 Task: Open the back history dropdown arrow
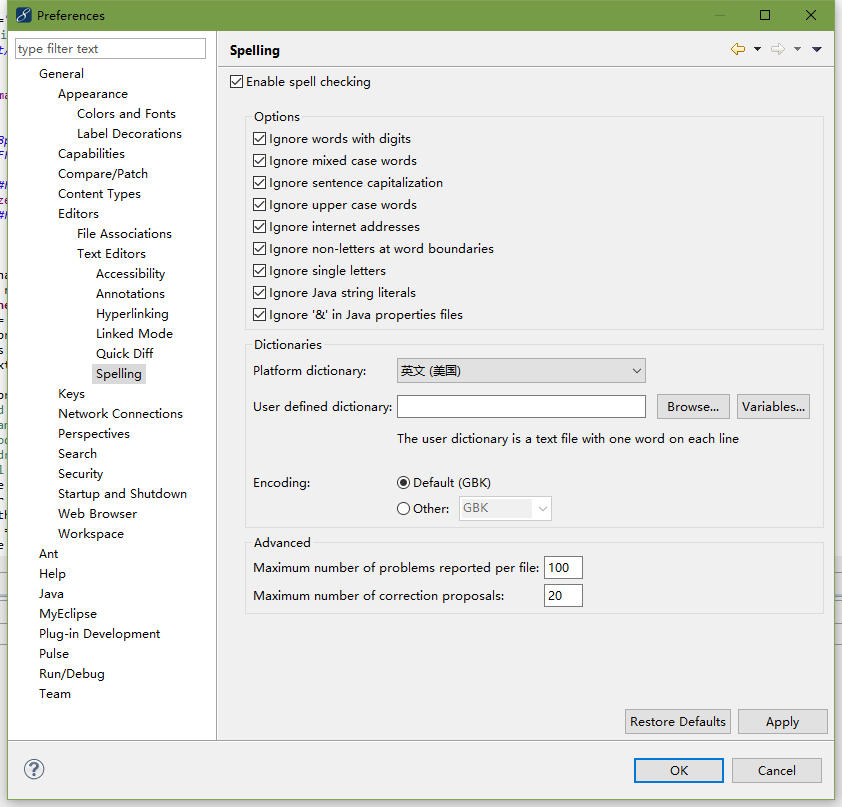757,49
